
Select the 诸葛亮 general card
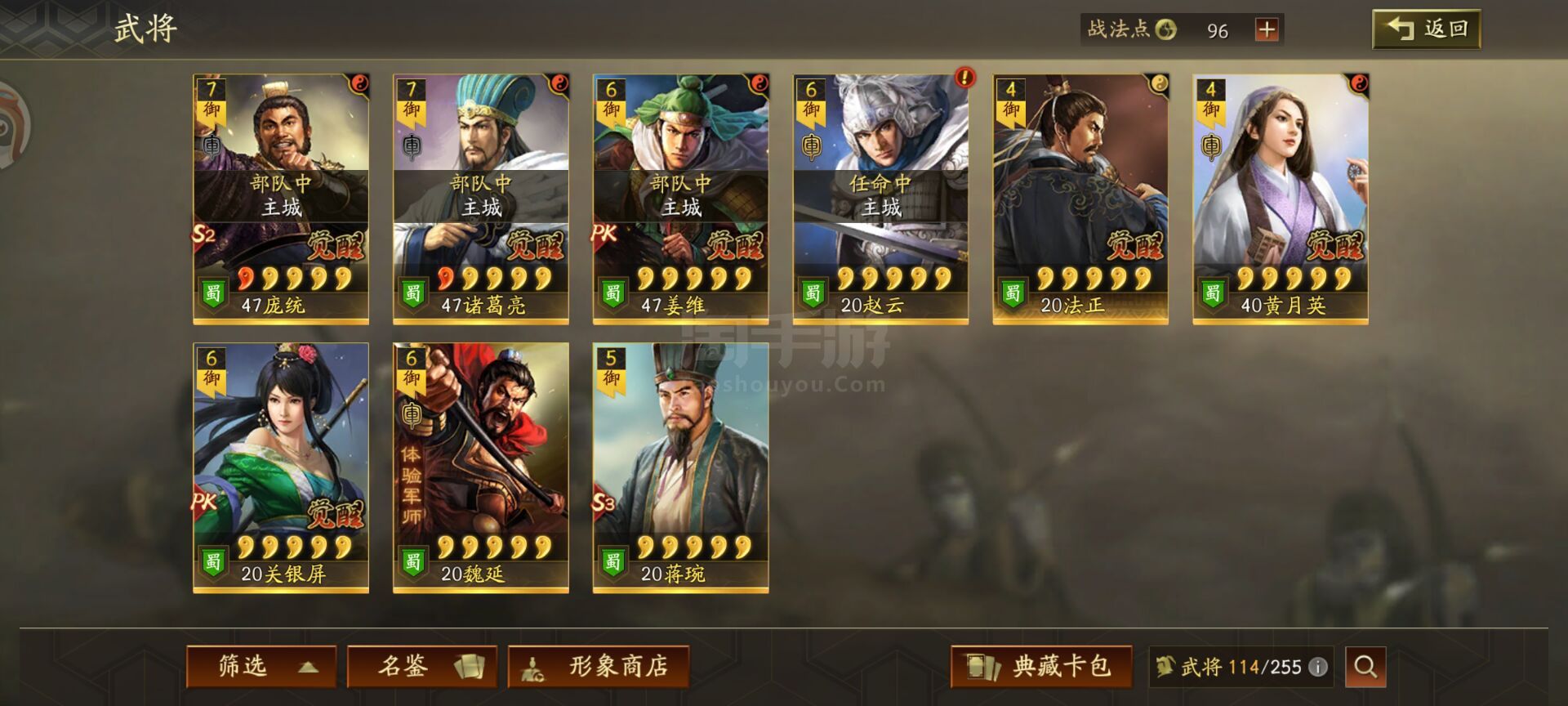click(x=481, y=199)
